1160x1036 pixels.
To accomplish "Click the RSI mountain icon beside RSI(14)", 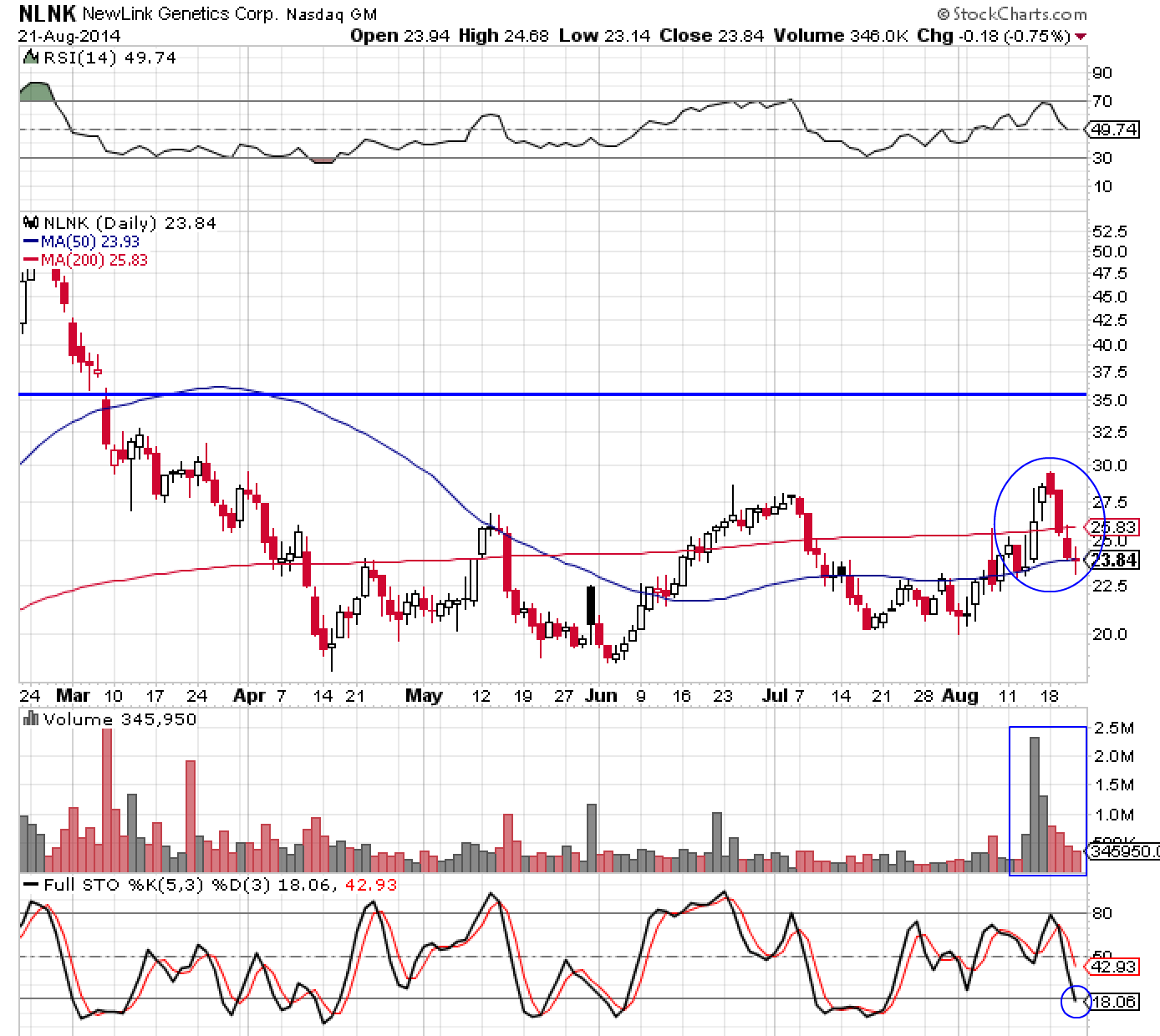I will [x=30, y=58].
